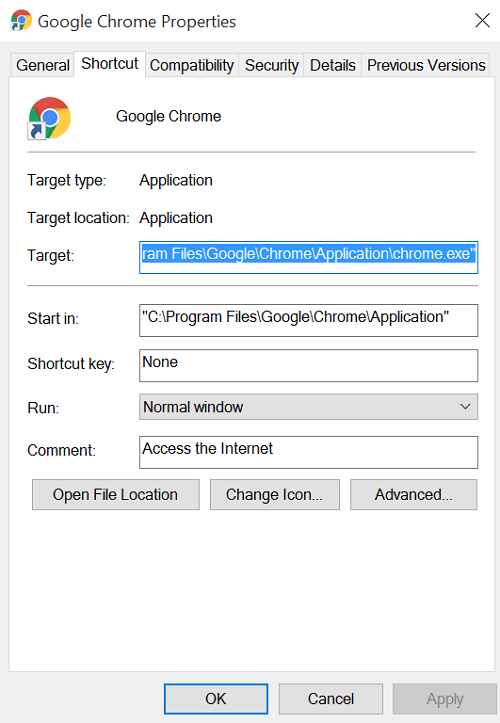
Task: Expand the Run dropdown arrow
Action: 465,407
